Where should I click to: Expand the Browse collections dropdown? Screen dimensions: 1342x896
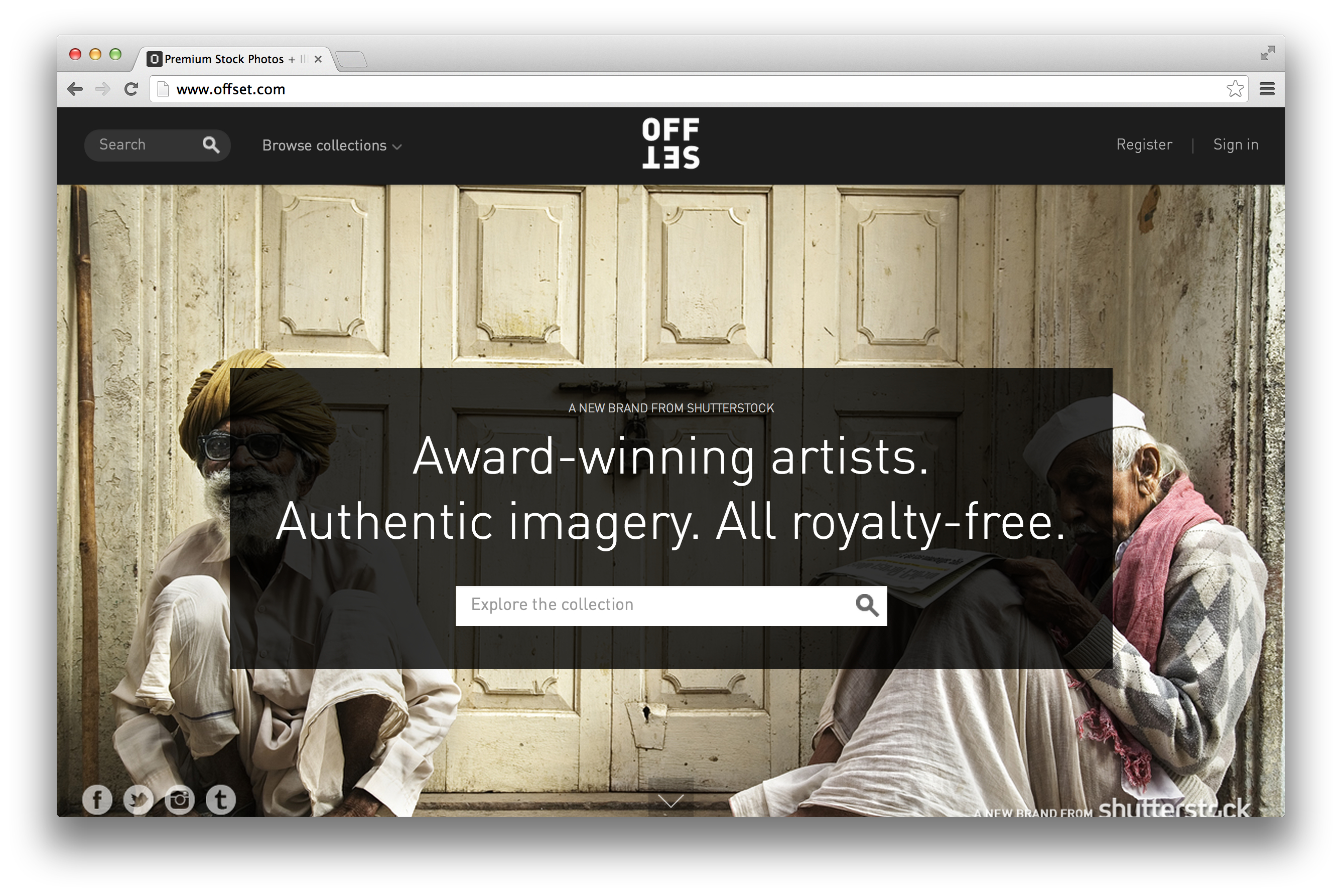[x=332, y=145]
